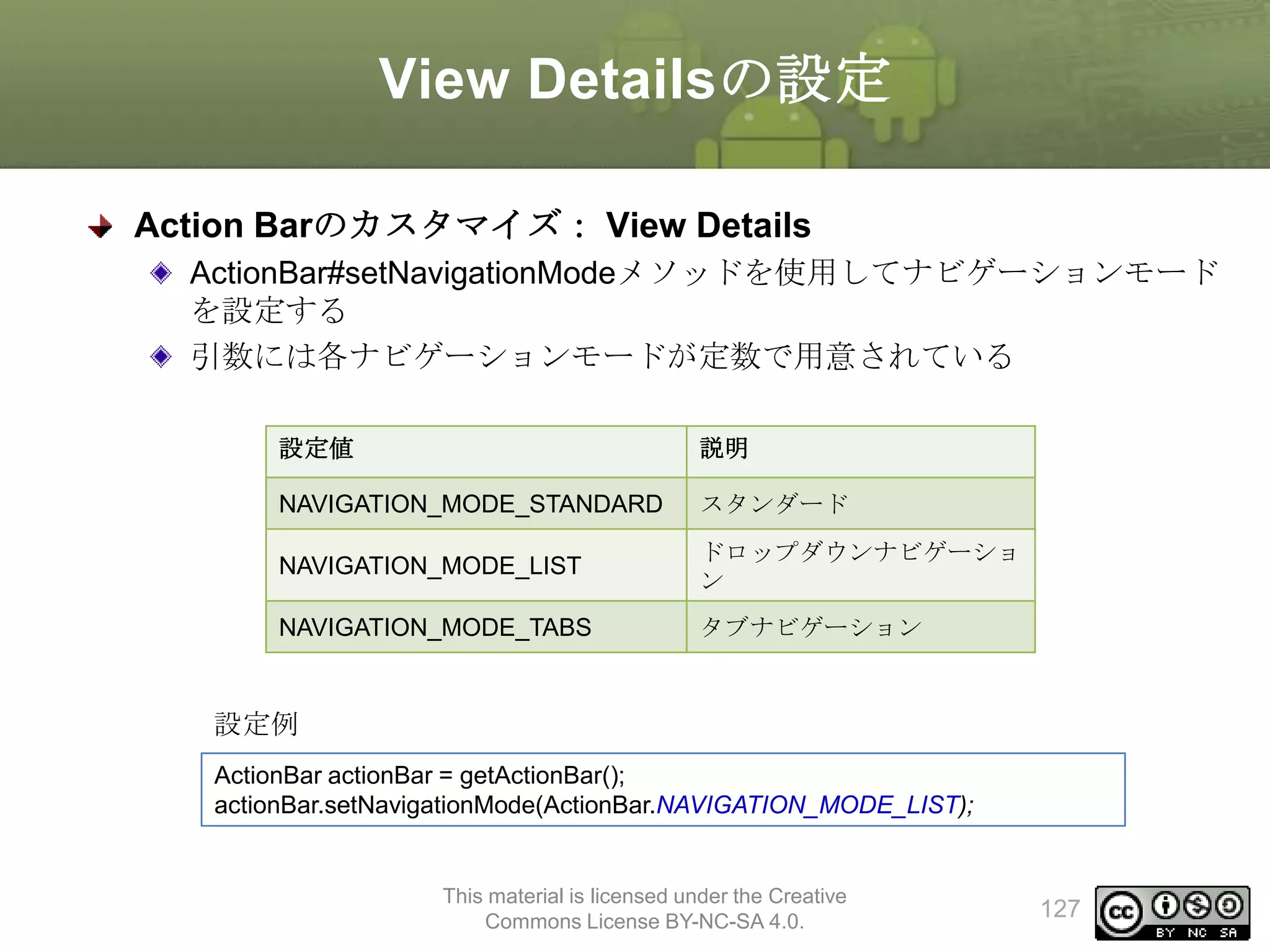Click blue italic 'NAVIGATION_MODE_LIST' in the code box

point(808,804)
